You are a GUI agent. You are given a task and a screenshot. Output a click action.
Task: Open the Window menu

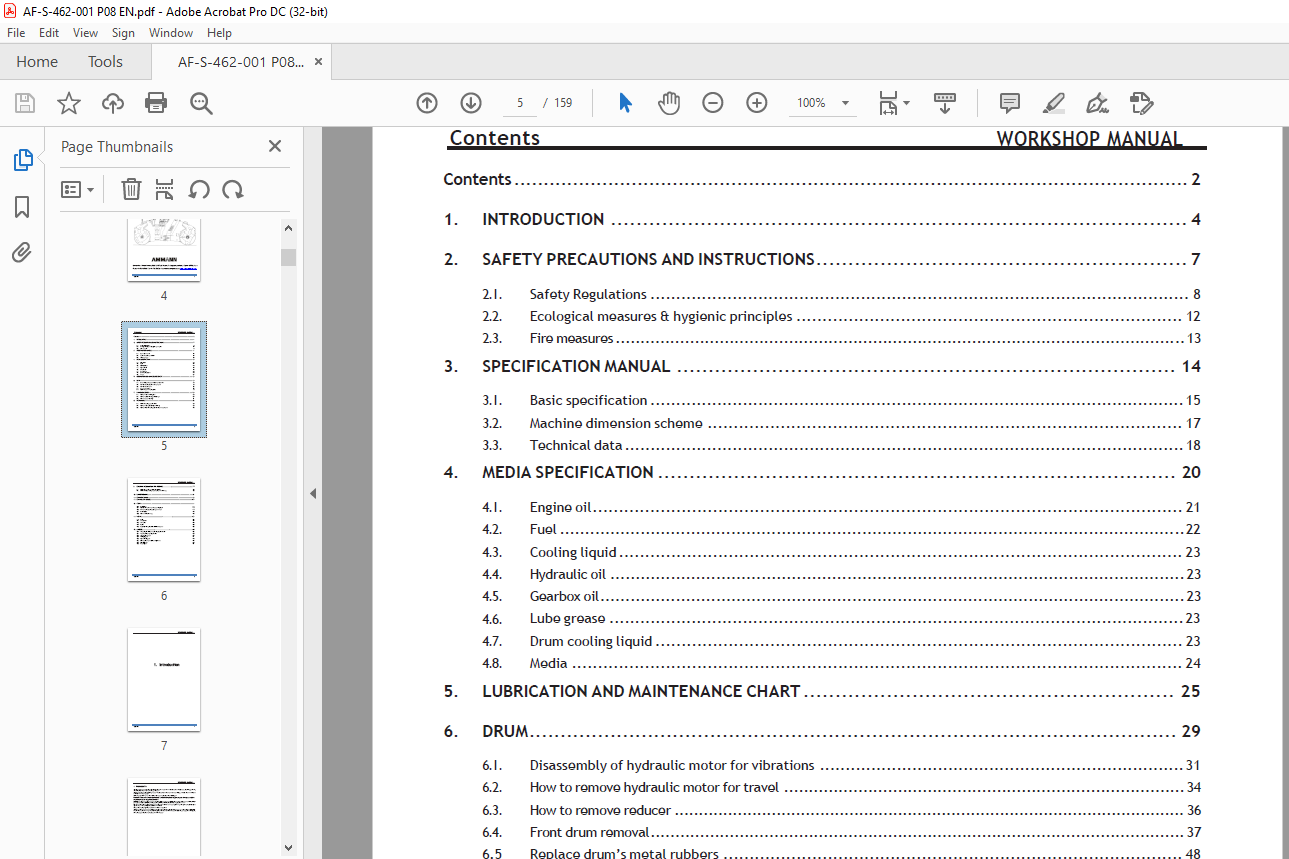[x=171, y=33]
